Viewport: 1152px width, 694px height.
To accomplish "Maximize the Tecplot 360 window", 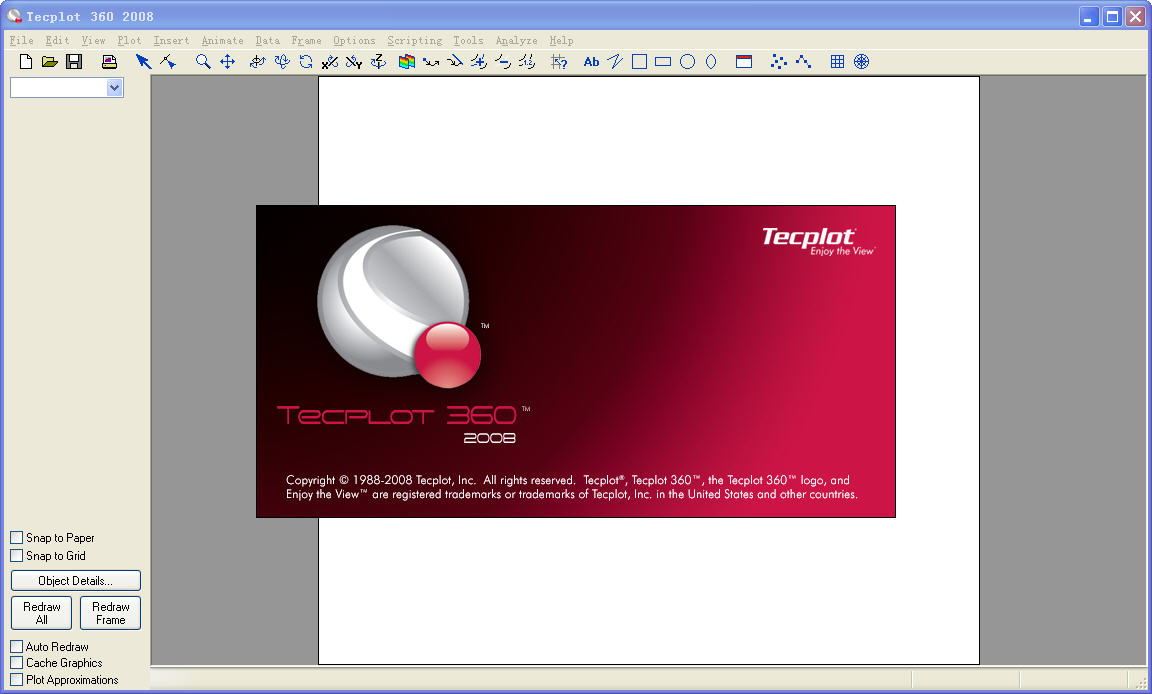I will pos(1112,16).
